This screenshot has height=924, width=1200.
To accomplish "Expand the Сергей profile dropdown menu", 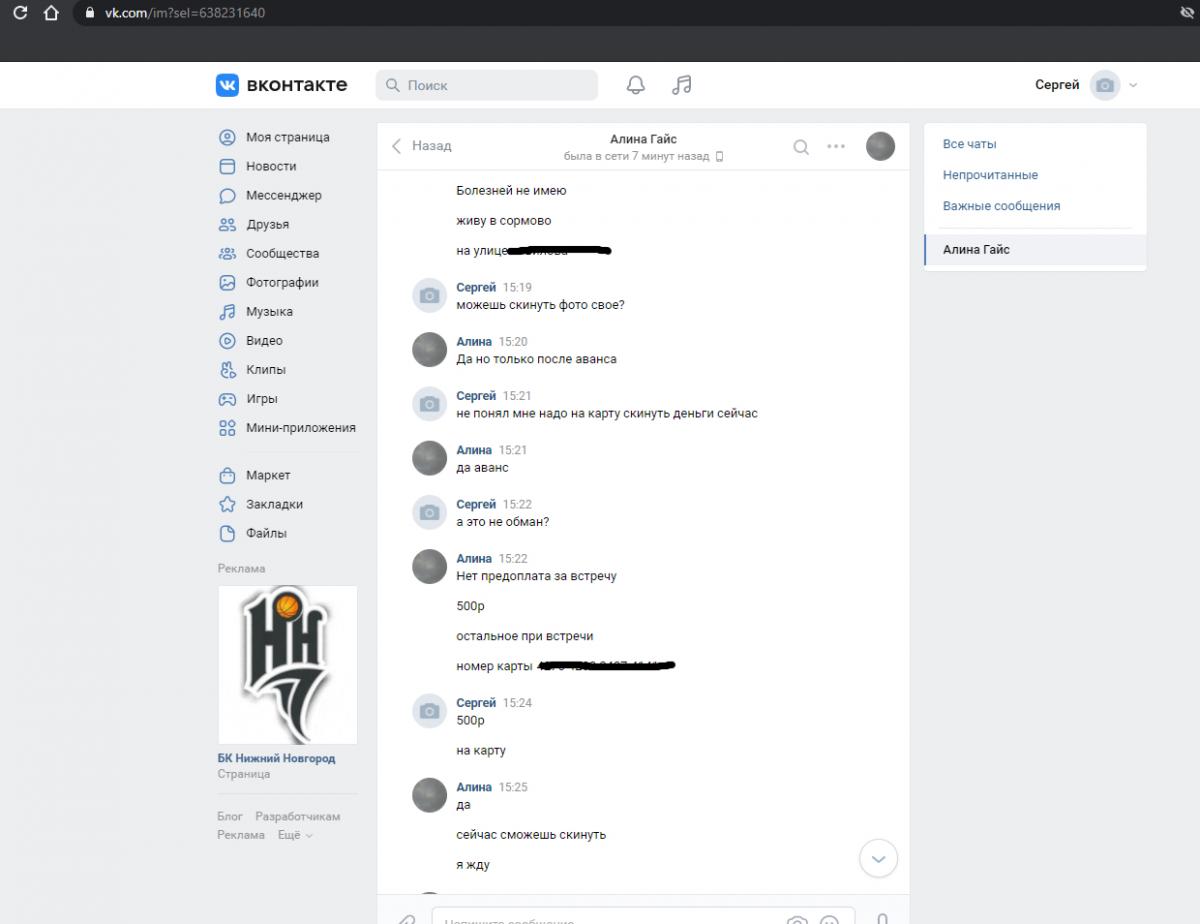I will tap(1133, 85).
